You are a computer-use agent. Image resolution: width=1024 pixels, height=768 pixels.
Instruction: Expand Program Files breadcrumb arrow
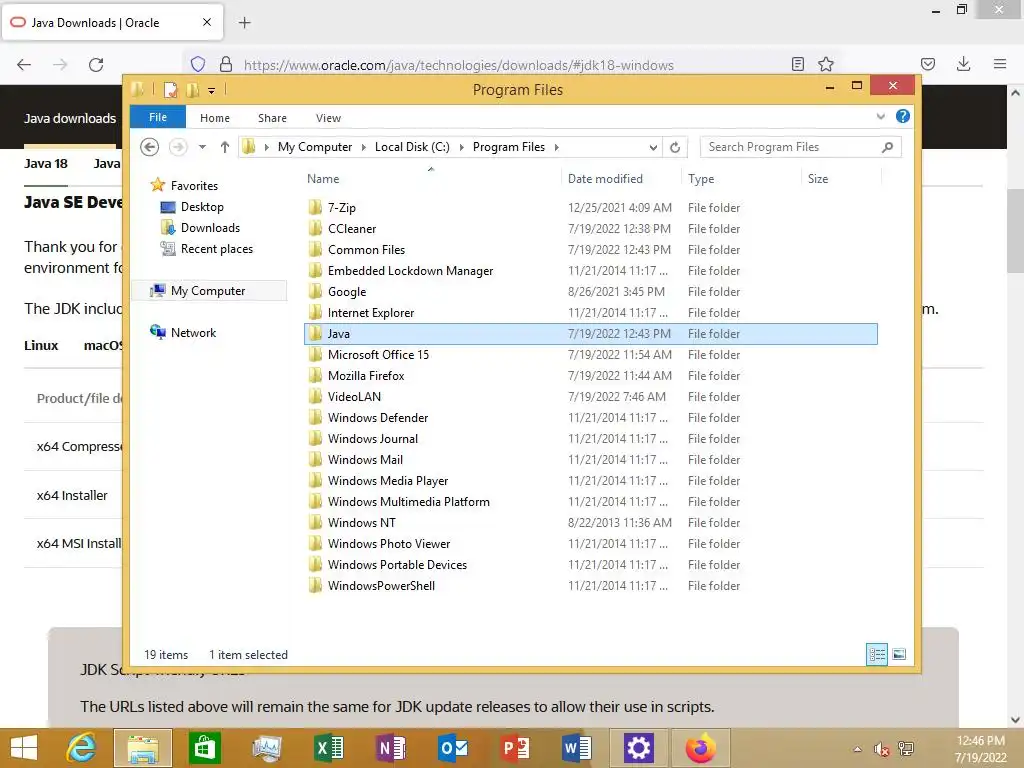tap(556, 147)
